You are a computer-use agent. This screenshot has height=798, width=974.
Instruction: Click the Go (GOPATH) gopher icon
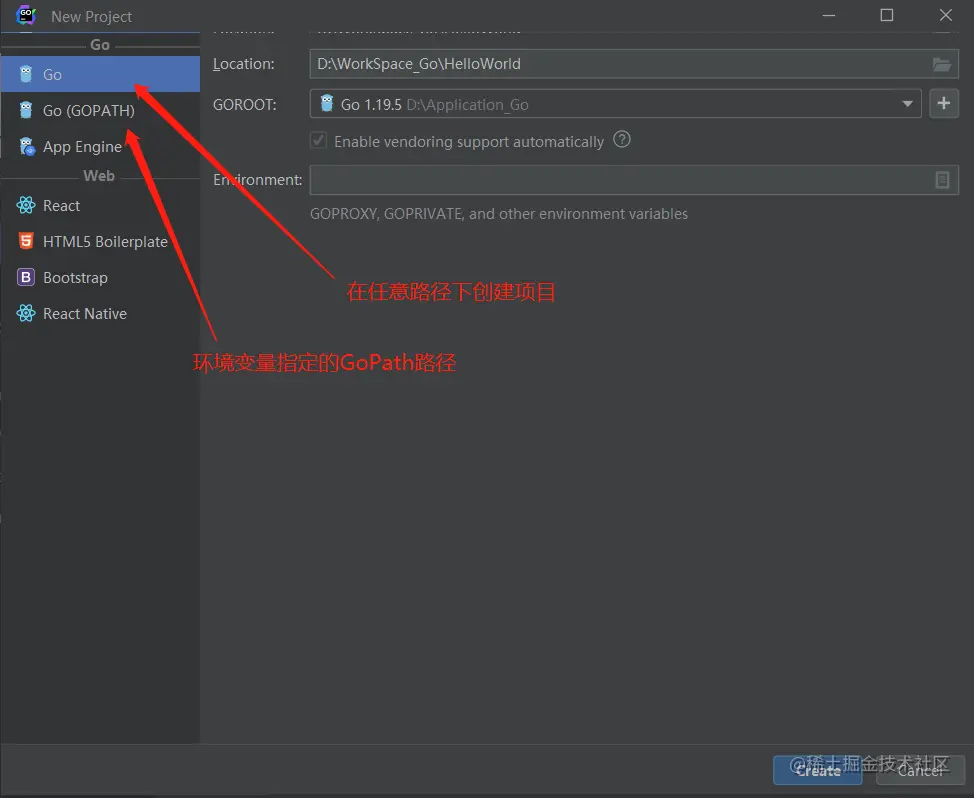pyautogui.click(x=25, y=111)
